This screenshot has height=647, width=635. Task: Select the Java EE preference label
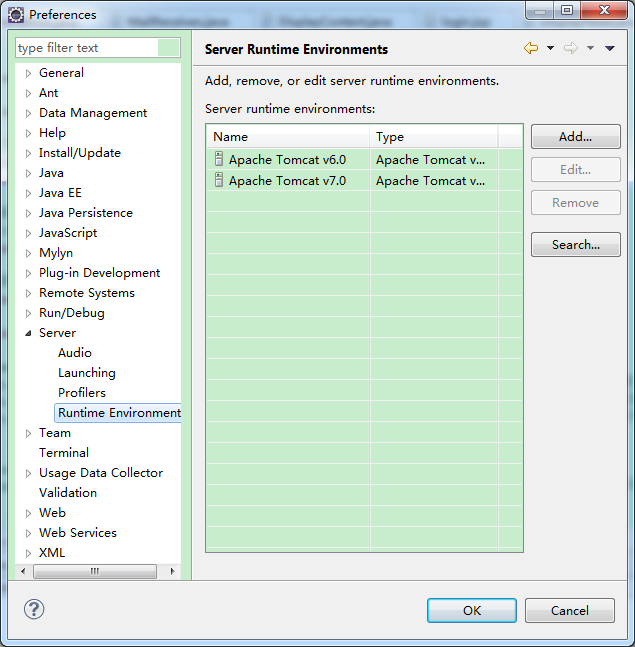(x=60, y=193)
